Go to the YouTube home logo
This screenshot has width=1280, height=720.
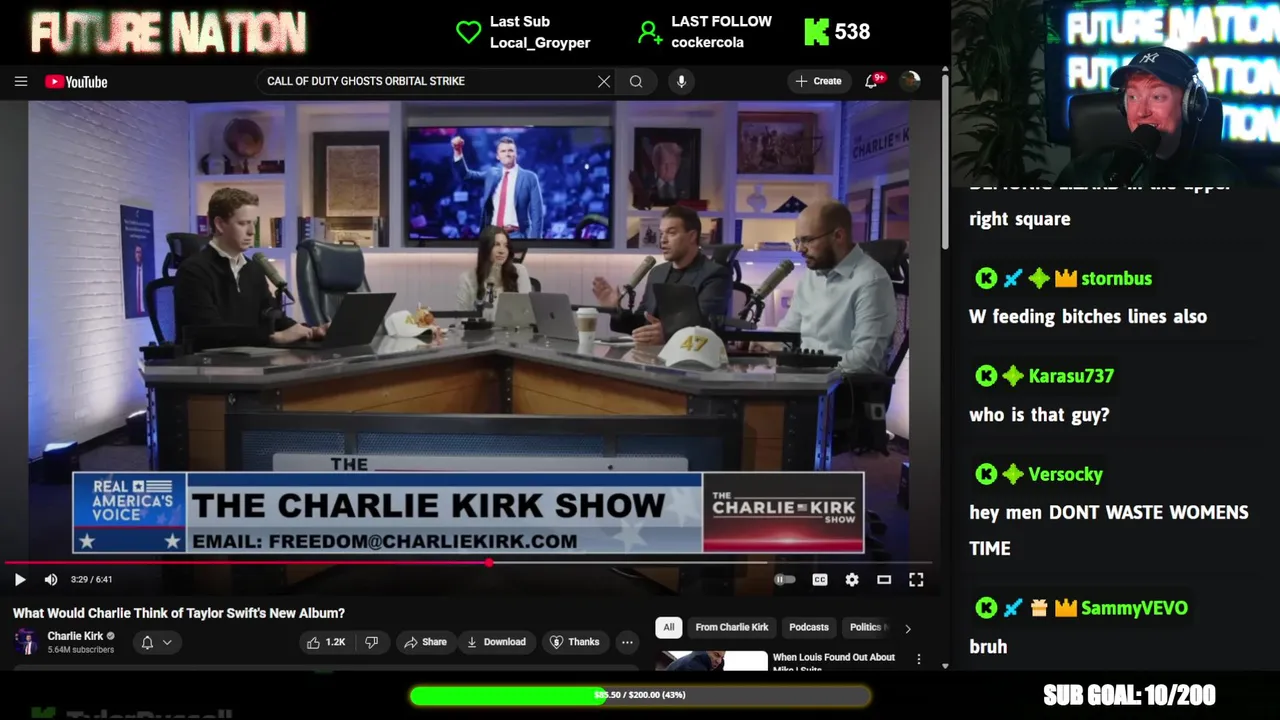pos(76,82)
